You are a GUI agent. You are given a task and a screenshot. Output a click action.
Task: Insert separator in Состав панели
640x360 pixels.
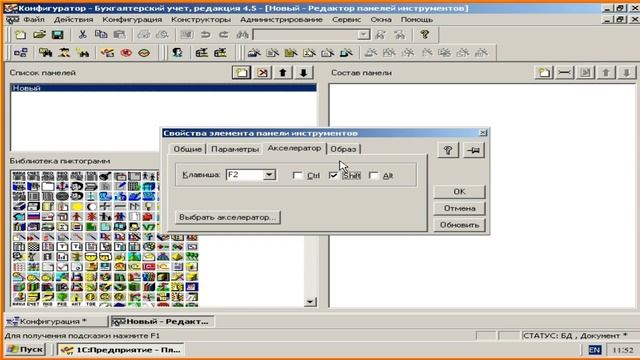click(564, 73)
